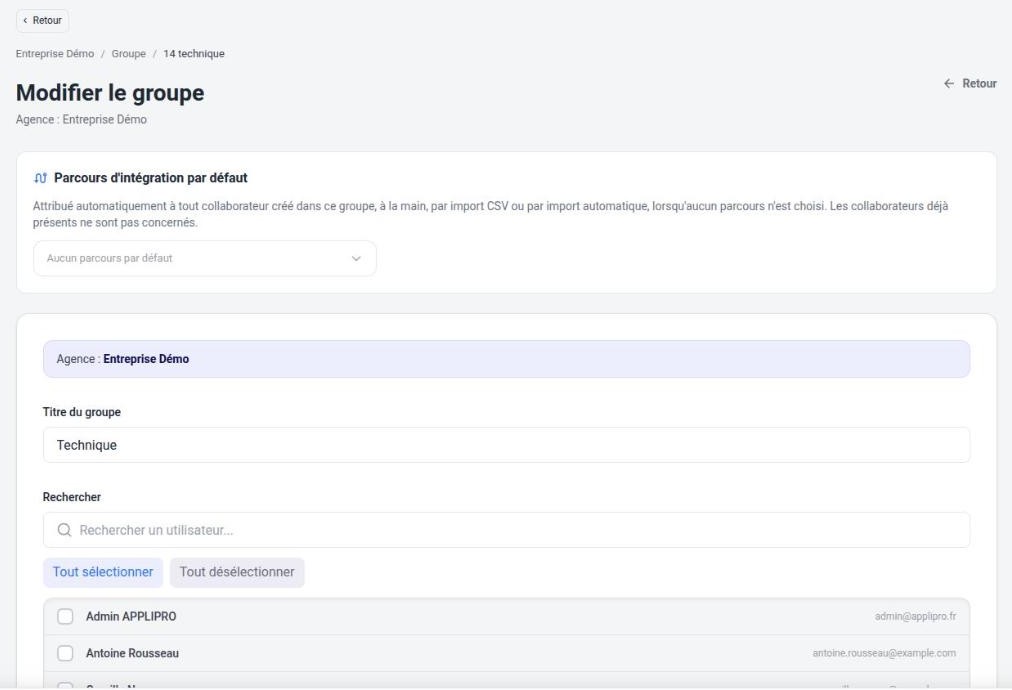Click the antoine.rousseau@example.com email

coord(884,653)
